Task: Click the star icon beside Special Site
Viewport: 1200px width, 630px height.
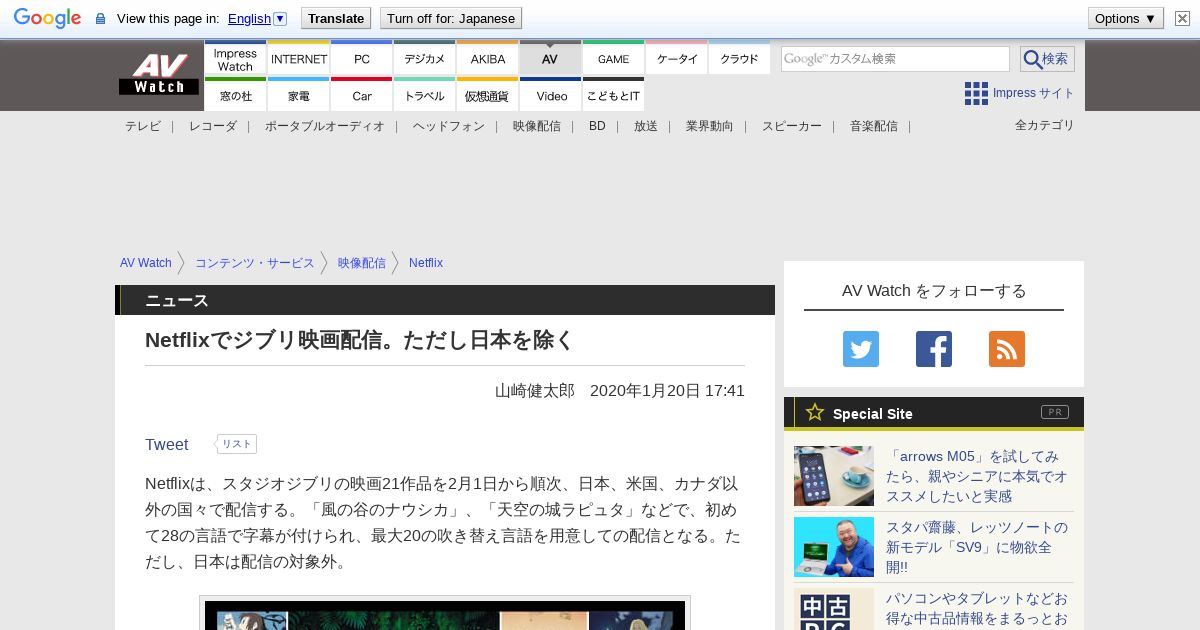Action: (815, 412)
